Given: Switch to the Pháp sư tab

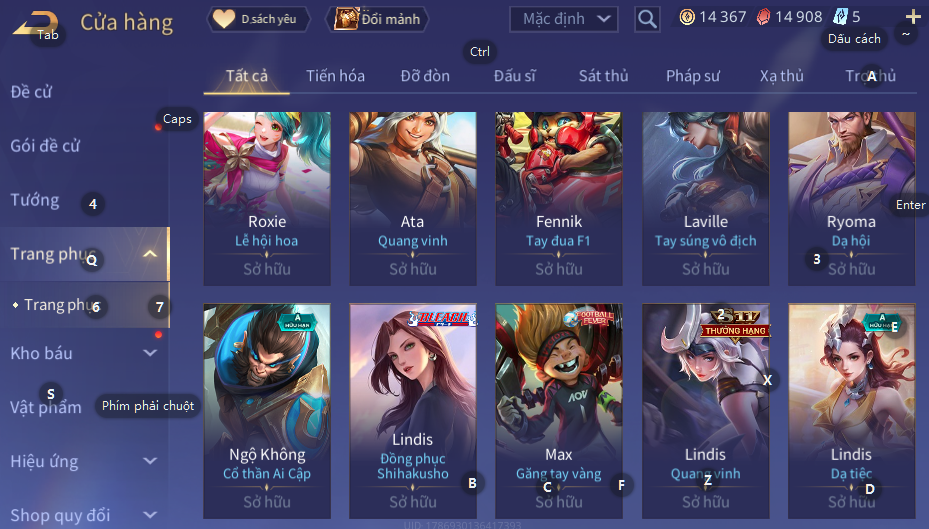Looking at the screenshot, I should (693, 76).
